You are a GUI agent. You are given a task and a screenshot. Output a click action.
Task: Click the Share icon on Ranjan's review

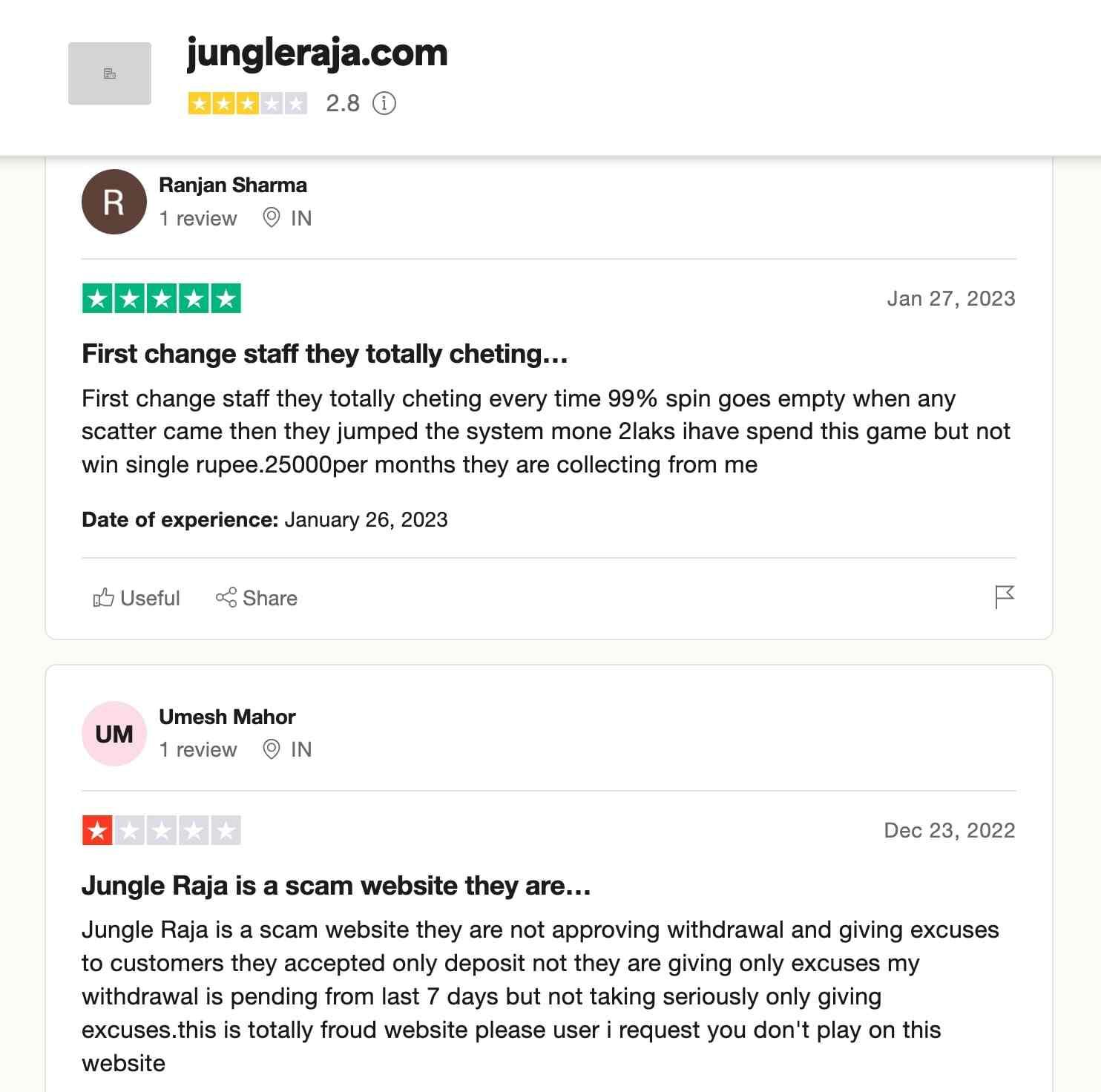[226, 598]
